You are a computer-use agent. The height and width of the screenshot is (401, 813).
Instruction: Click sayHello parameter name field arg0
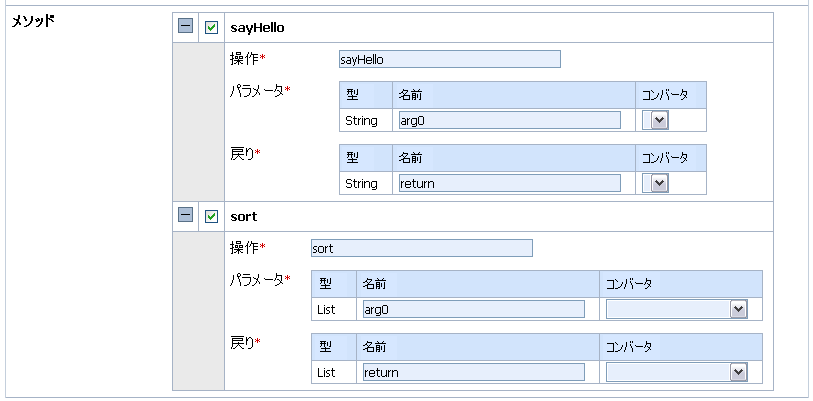[x=509, y=121]
